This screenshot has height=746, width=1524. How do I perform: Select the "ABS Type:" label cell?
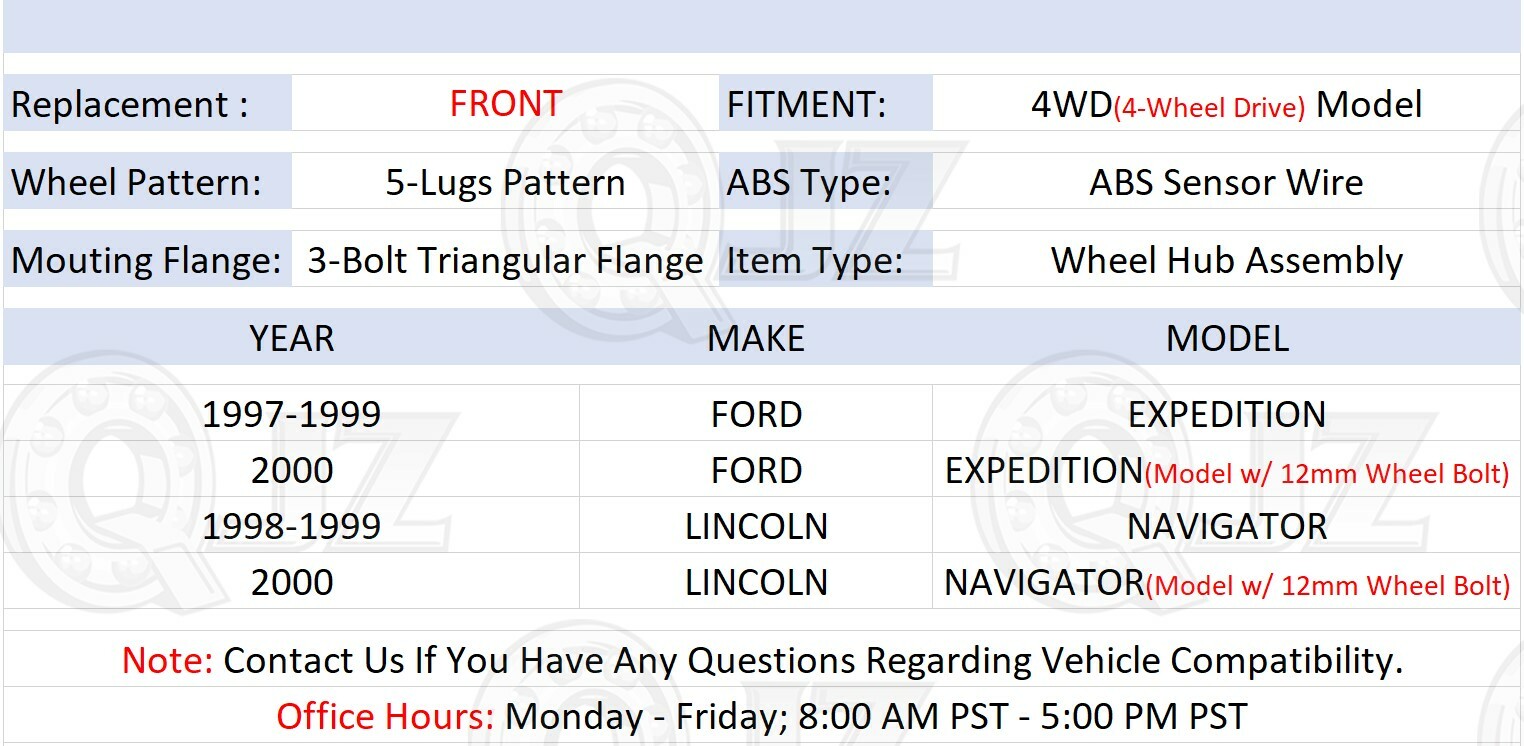(x=808, y=183)
